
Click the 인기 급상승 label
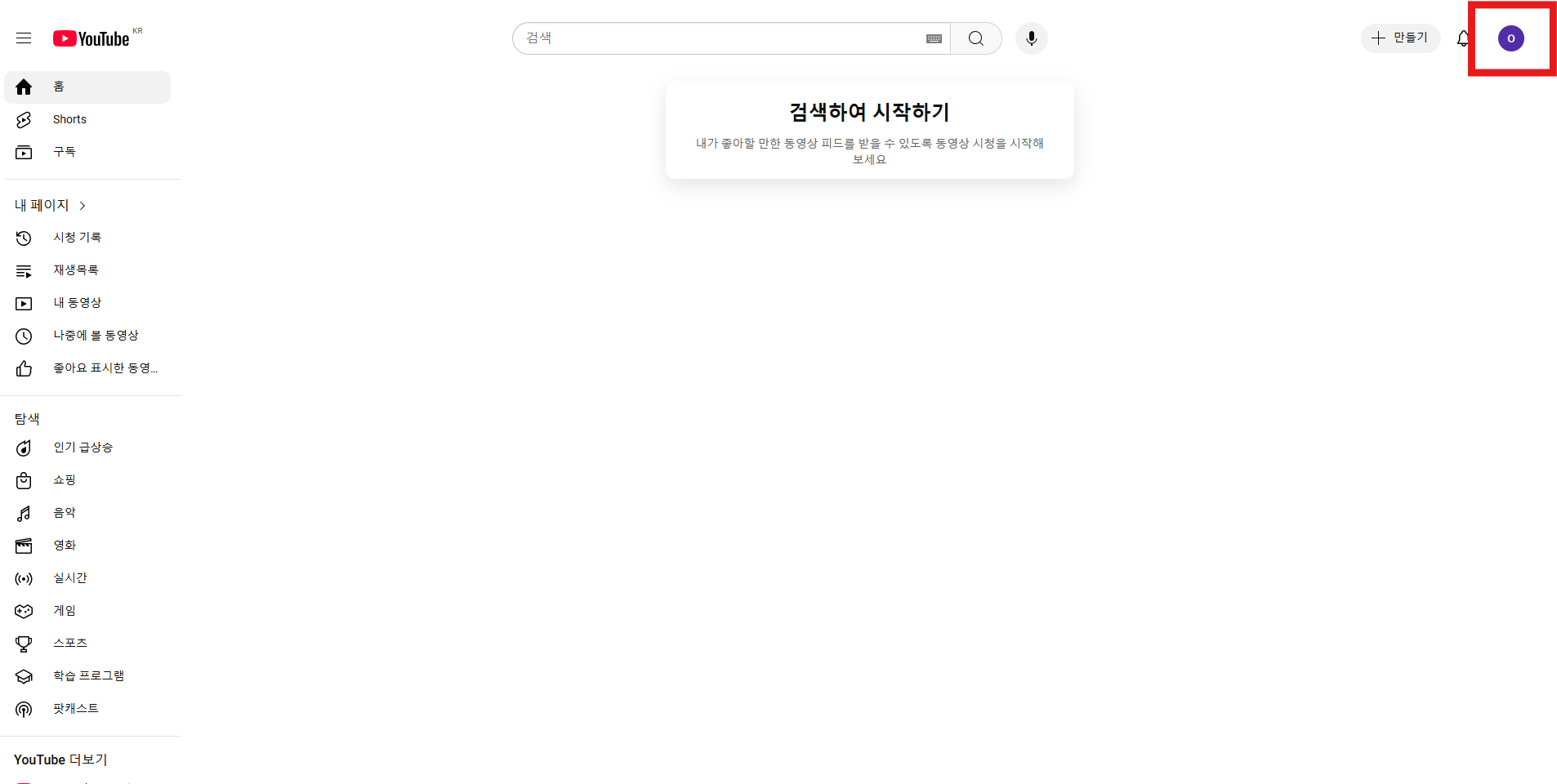83,448
